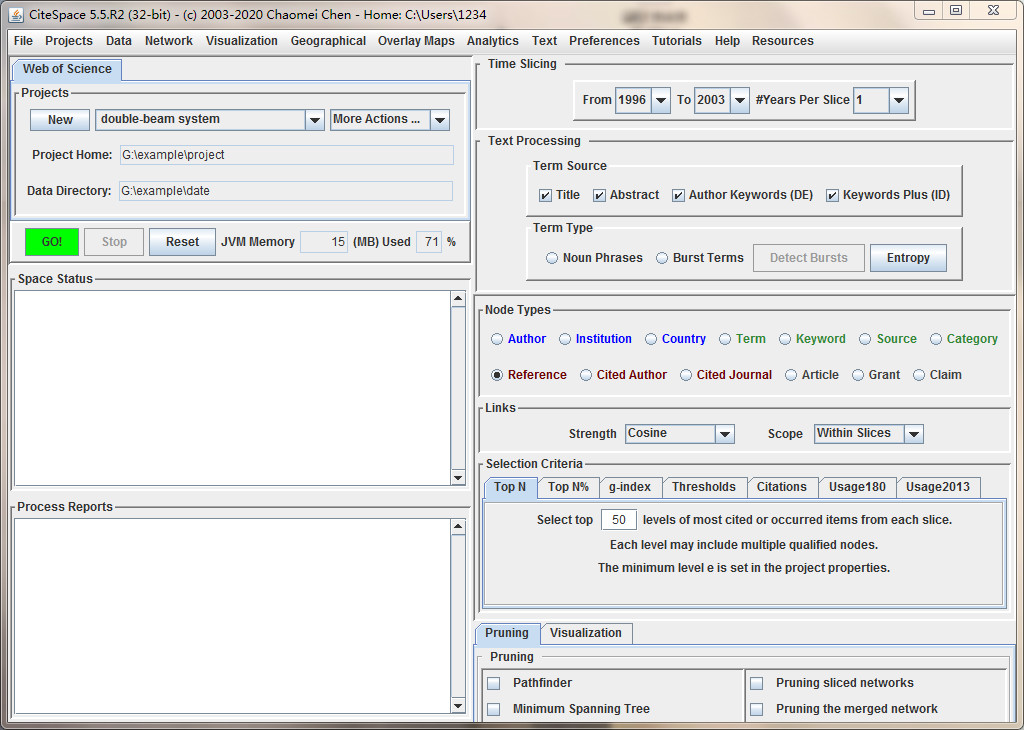Open the Preferences menu
Image resolution: width=1024 pixels, height=730 pixels.
click(x=604, y=40)
